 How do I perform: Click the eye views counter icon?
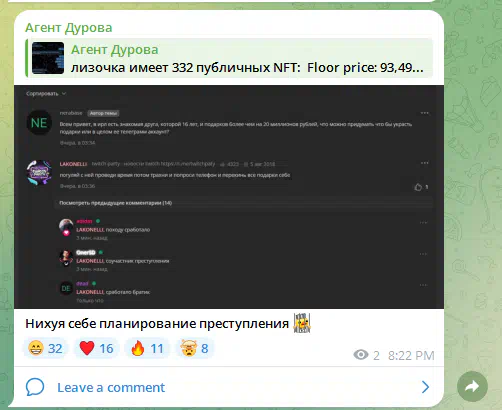(x=361, y=355)
